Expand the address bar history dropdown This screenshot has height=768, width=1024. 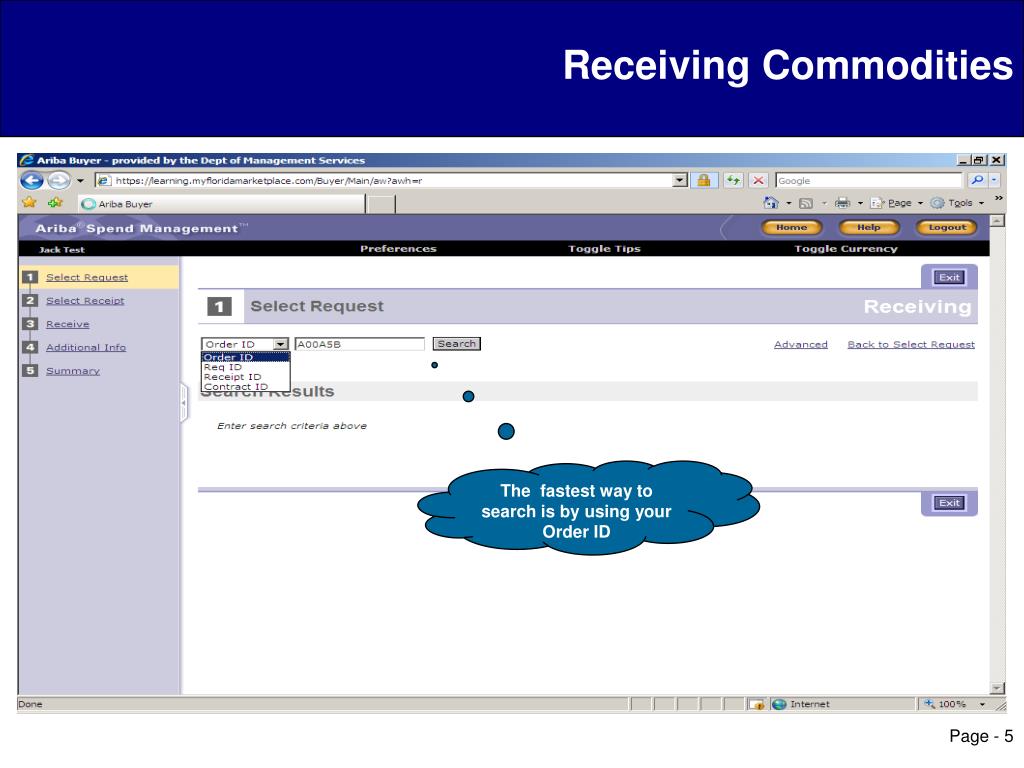(680, 181)
